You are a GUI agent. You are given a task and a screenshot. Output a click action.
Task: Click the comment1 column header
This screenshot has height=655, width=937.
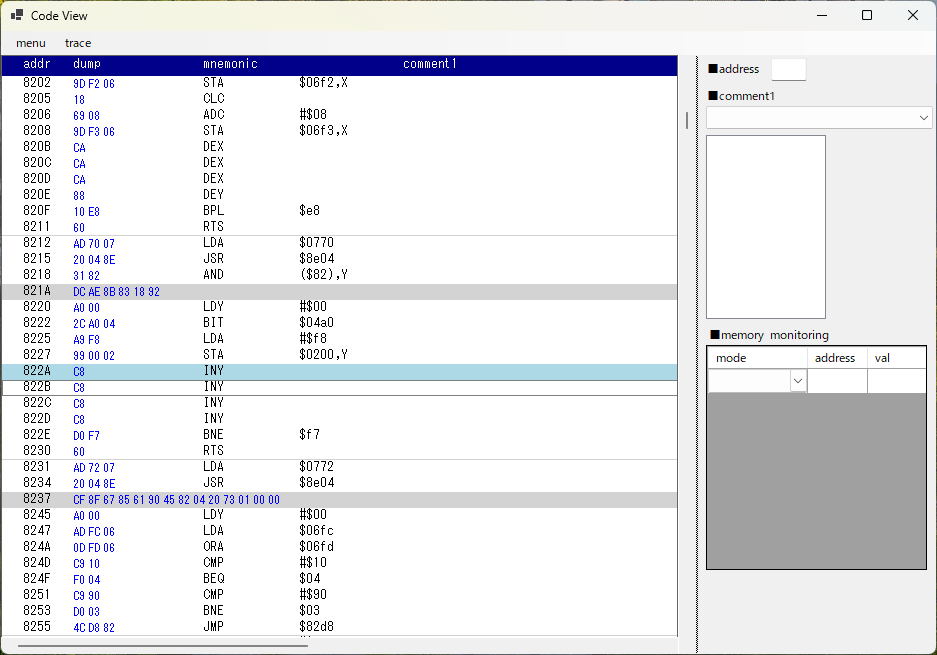(430, 64)
